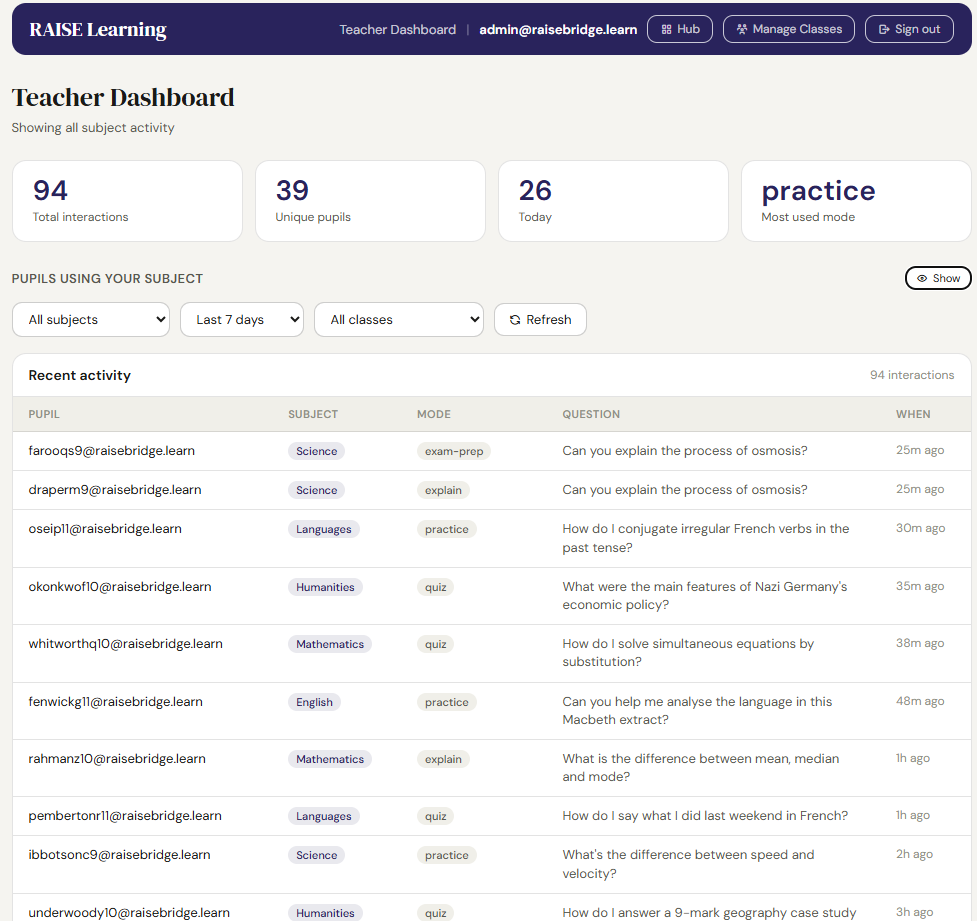The width and height of the screenshot is (977, 921).
Task: Click question about mean, median and mode
Action: click(x=700, y=768)
